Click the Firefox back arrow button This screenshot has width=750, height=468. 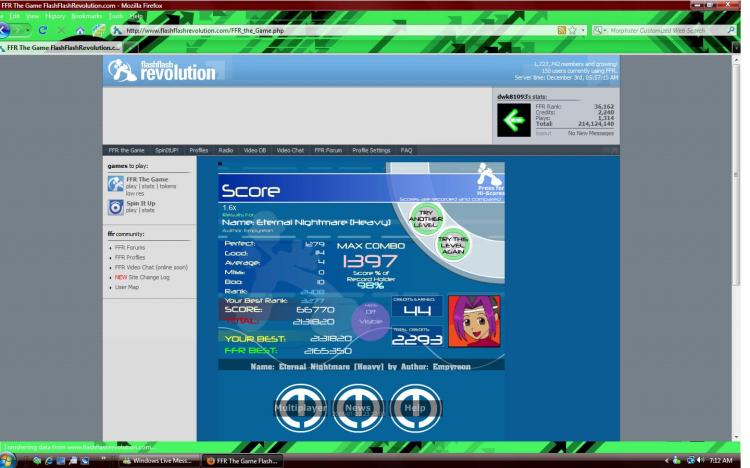tap(4, 30)
